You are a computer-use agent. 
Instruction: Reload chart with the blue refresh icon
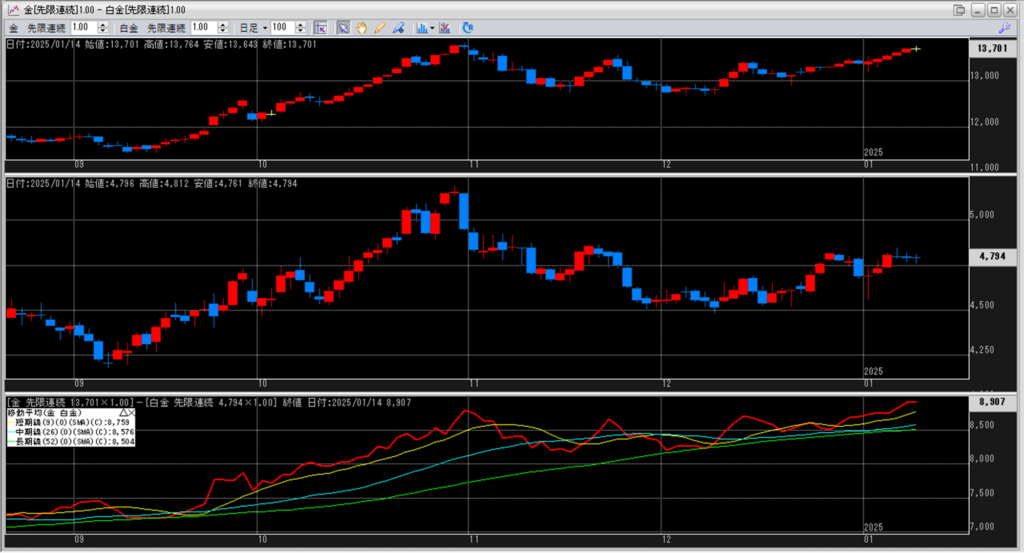(x=468, y=28)
